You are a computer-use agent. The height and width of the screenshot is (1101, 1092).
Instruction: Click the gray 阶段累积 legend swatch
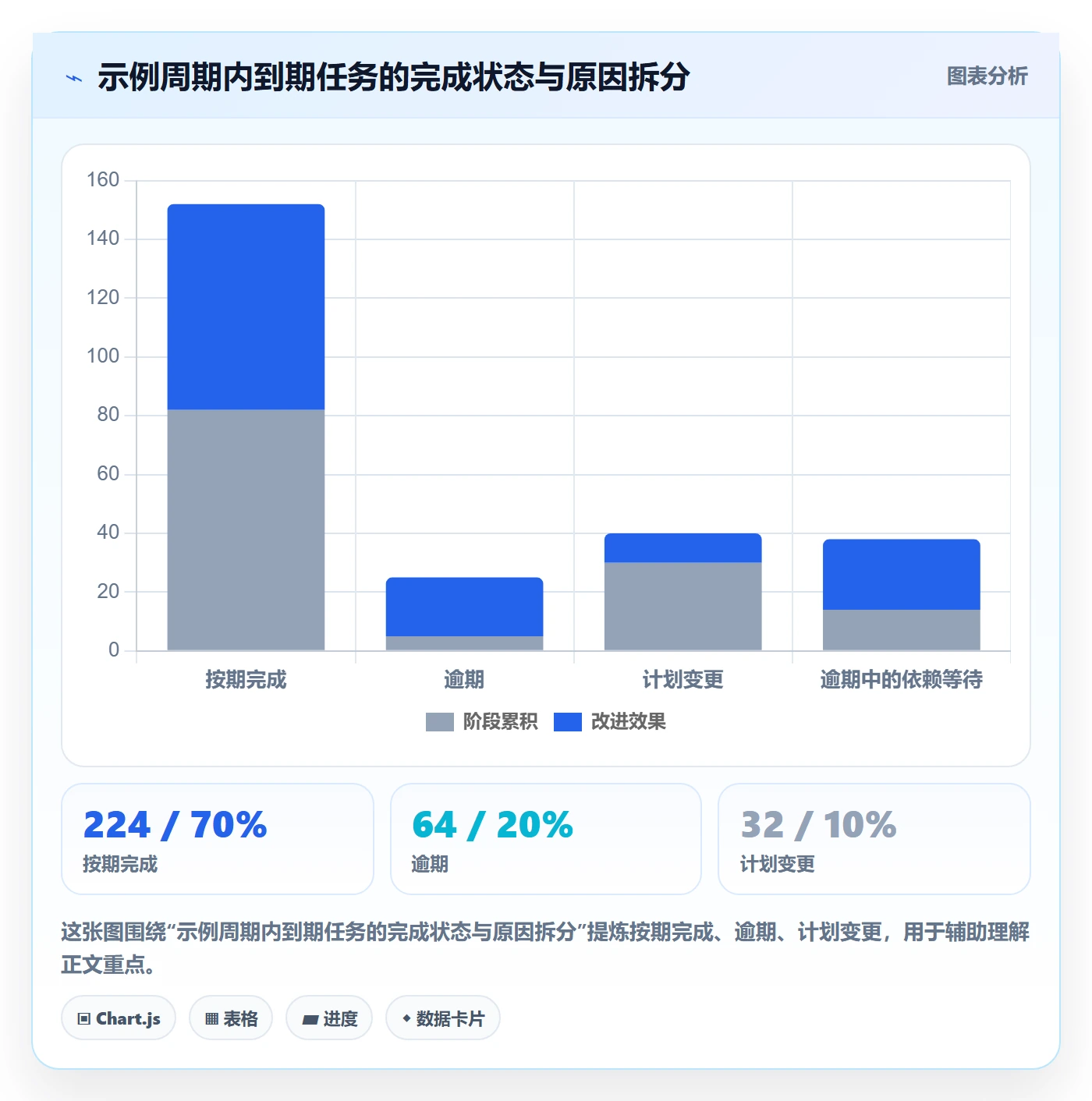point(439,722)
